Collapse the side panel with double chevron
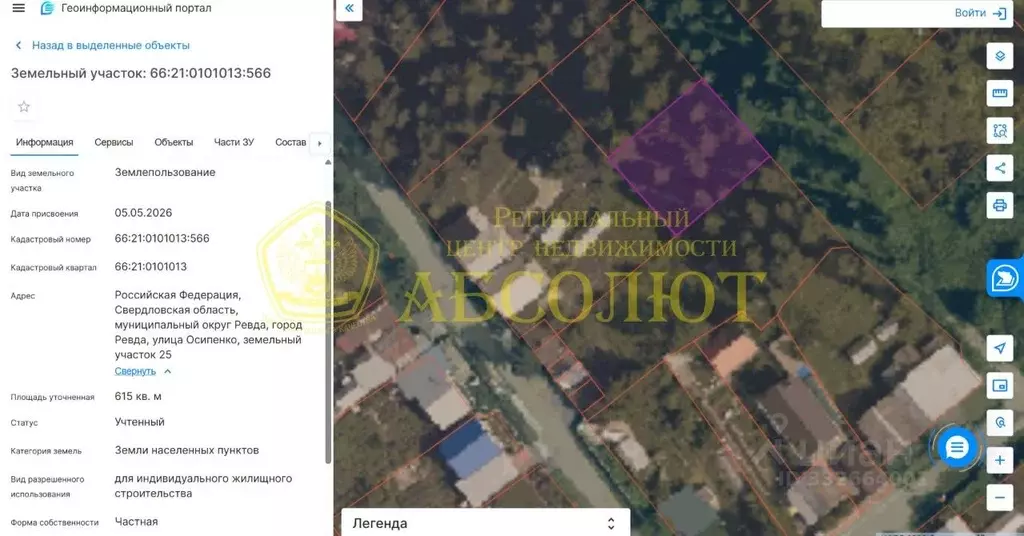 coord(349,8)
